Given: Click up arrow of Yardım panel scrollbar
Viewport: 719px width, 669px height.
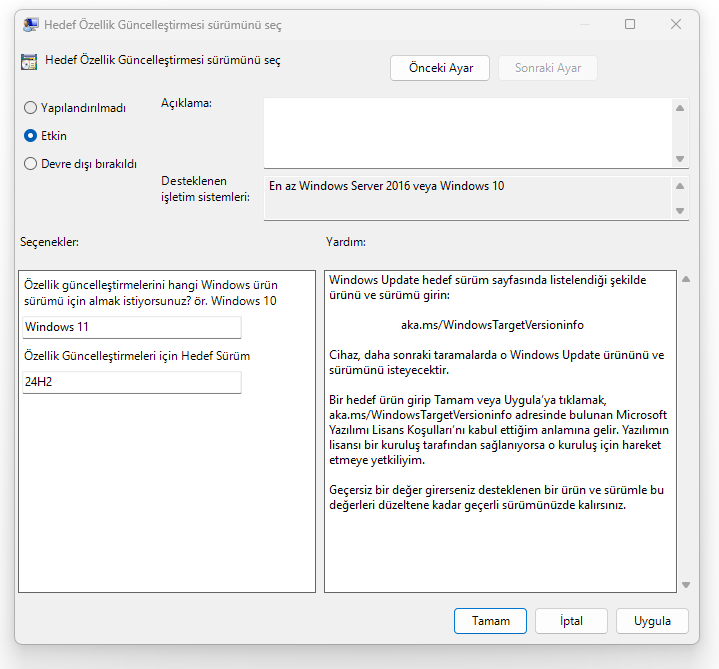Looking at the screenshot, I should tap(686, 279).
